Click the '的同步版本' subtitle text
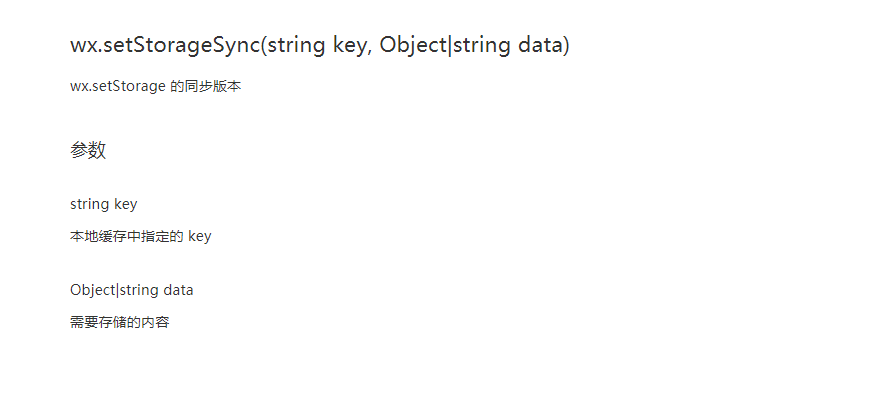Image resolution: width=888 pixels, height=420 pixels. [x=206, y=87]
